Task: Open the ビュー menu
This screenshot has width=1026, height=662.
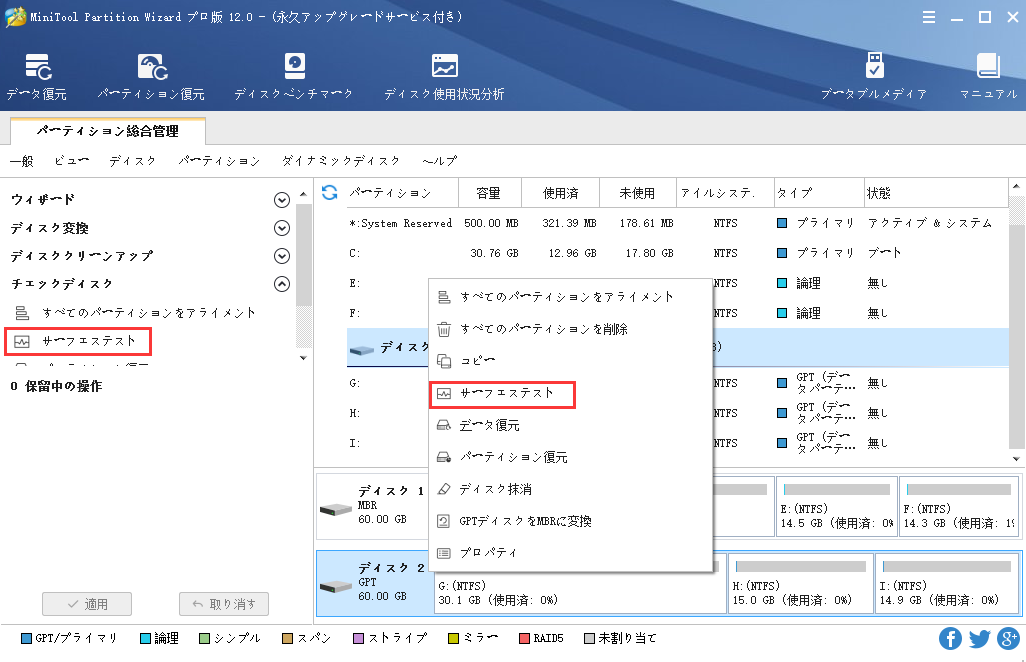Action: coord(71,161)
